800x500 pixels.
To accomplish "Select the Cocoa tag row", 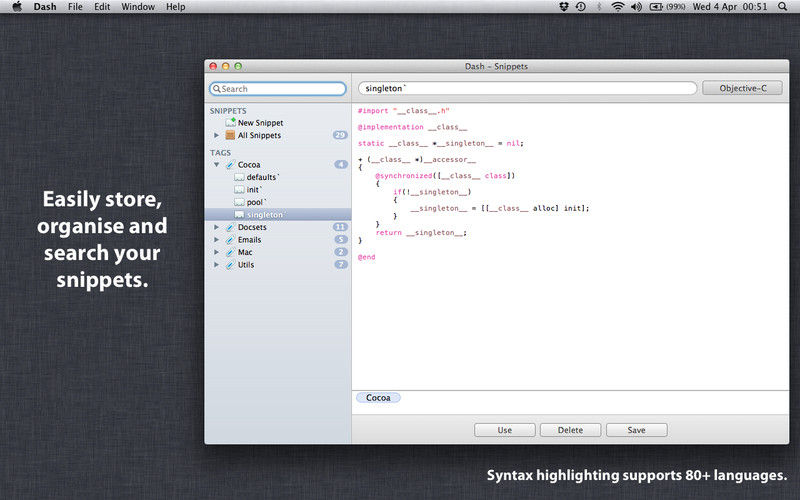I will (278, 164).
